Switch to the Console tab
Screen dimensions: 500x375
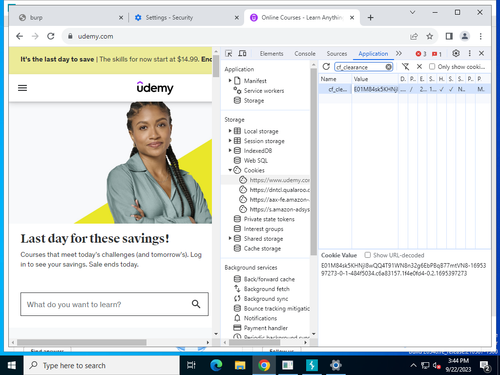point(305,54)
